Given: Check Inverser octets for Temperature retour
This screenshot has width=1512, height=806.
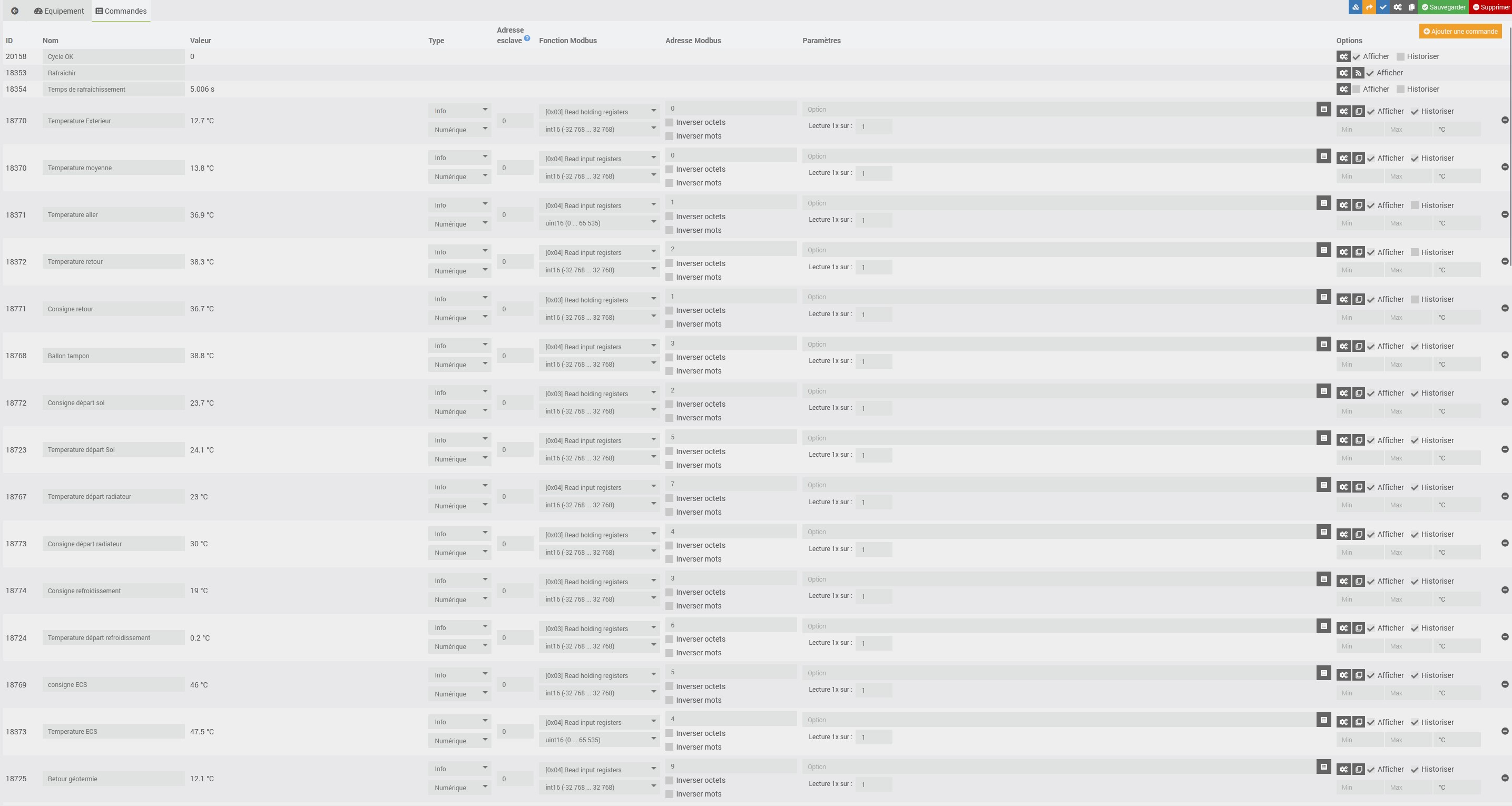Looking at the screenshot, I should (x=669, y=263).
